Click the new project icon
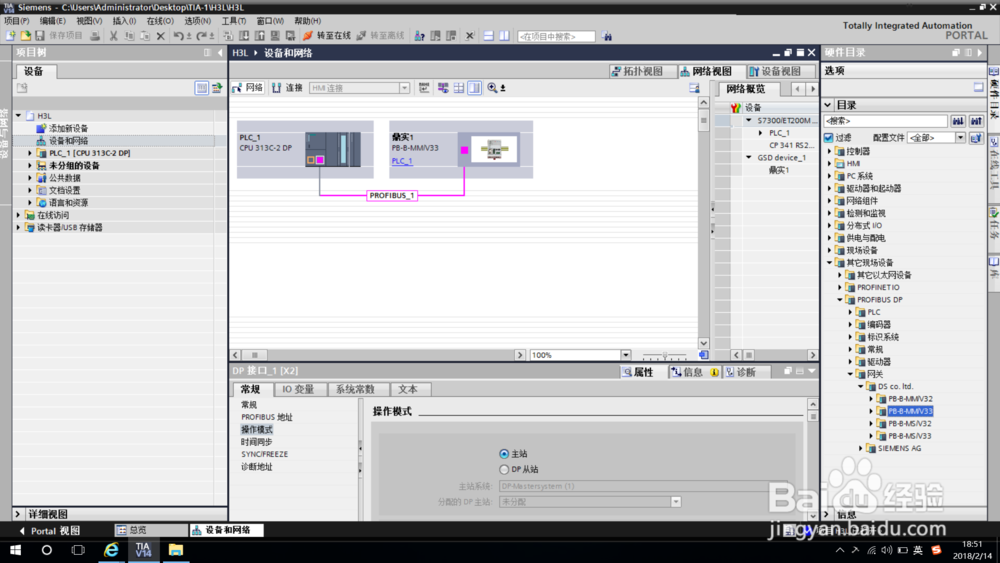This screenshot has height=563, width=1000. (10, 36)
